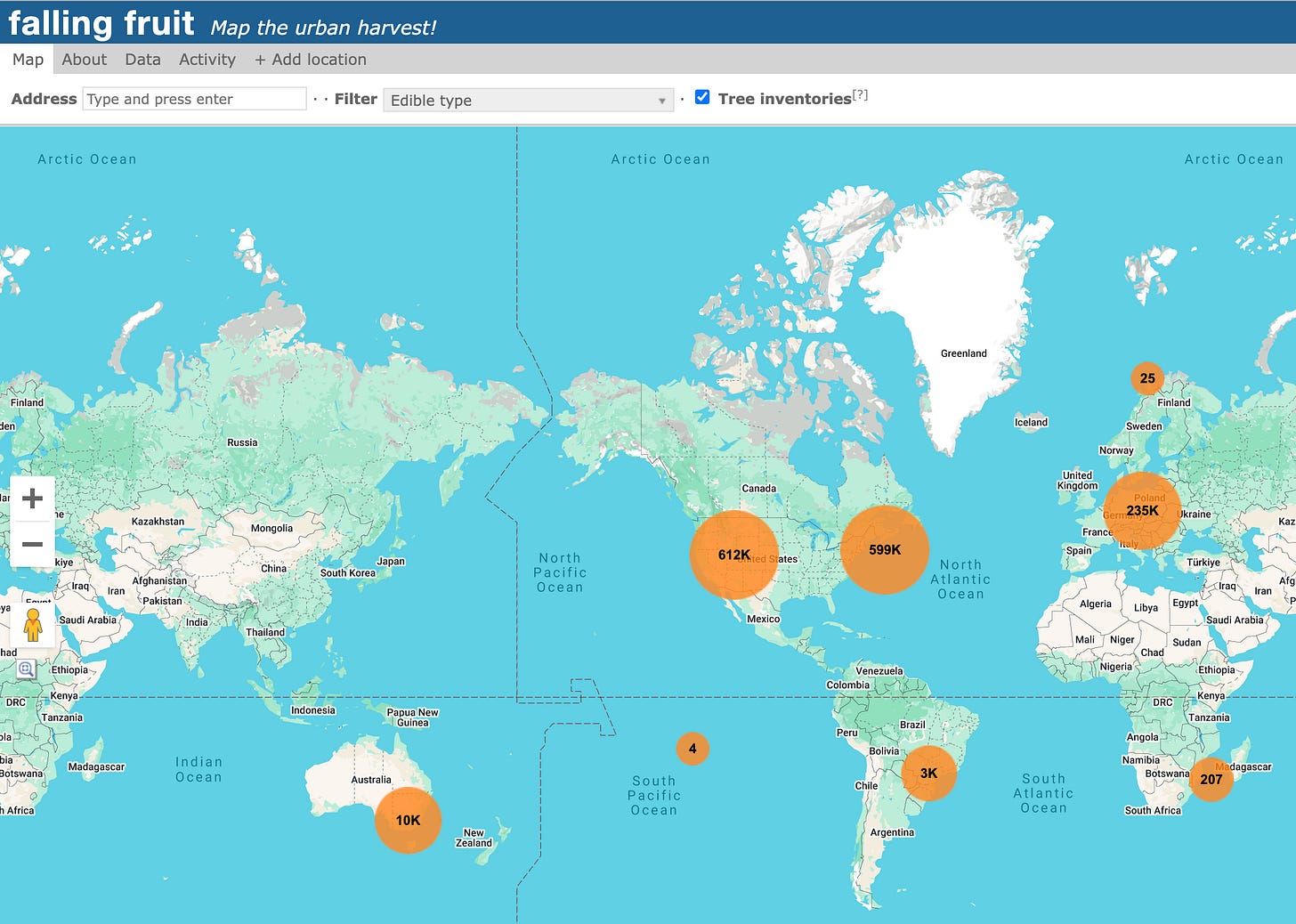Viewport: 1296px width, 924px height.
Task: Click the Indonesia label on the map
Action: (x=312, y=710)
